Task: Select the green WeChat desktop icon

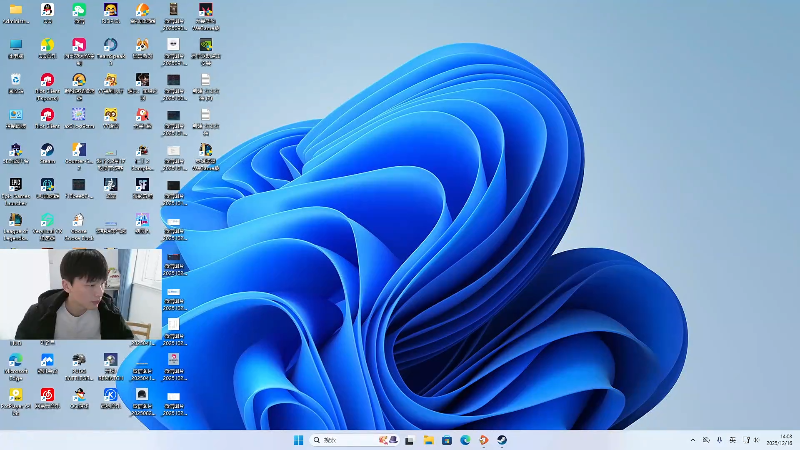Action: (79, 11)
